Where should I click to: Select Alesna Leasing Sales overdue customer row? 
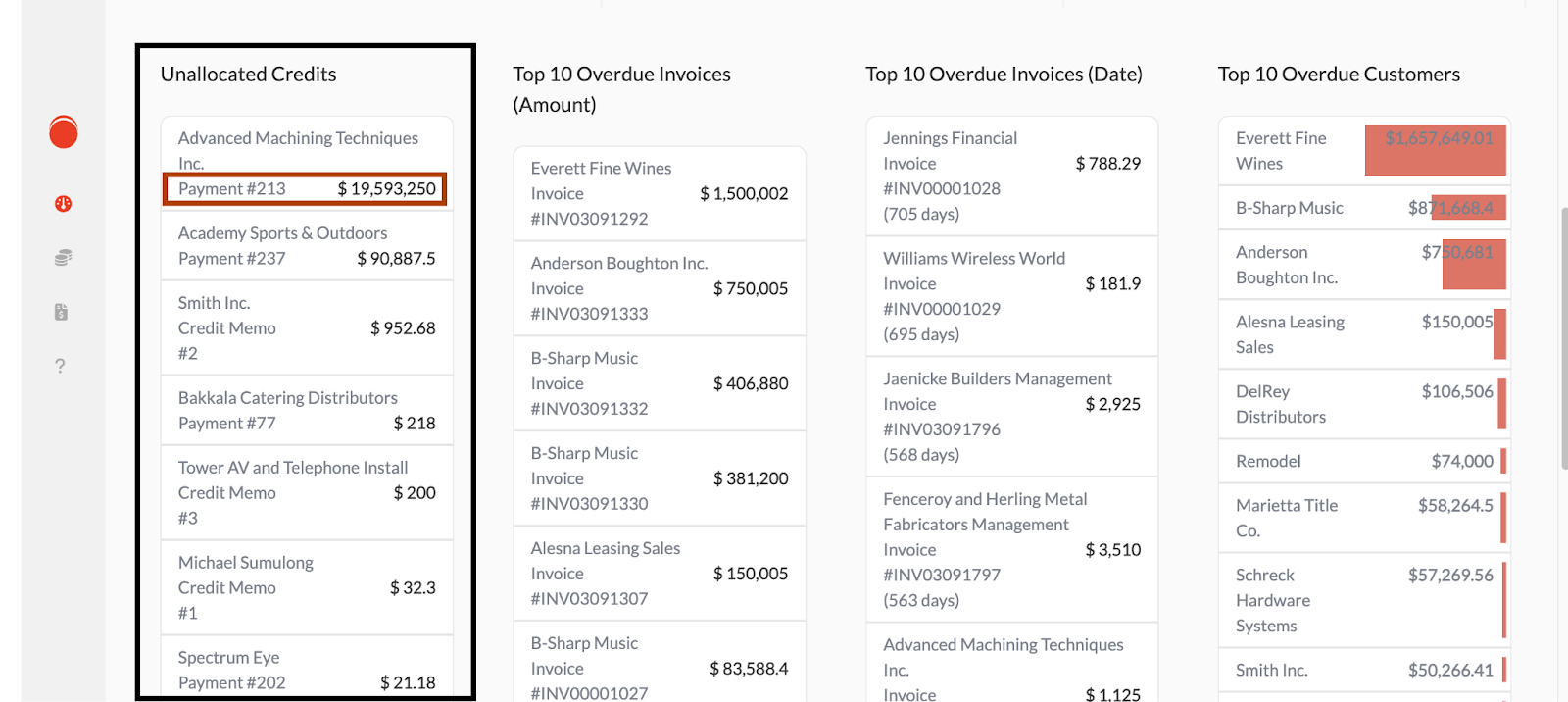tap(1364, 334)
